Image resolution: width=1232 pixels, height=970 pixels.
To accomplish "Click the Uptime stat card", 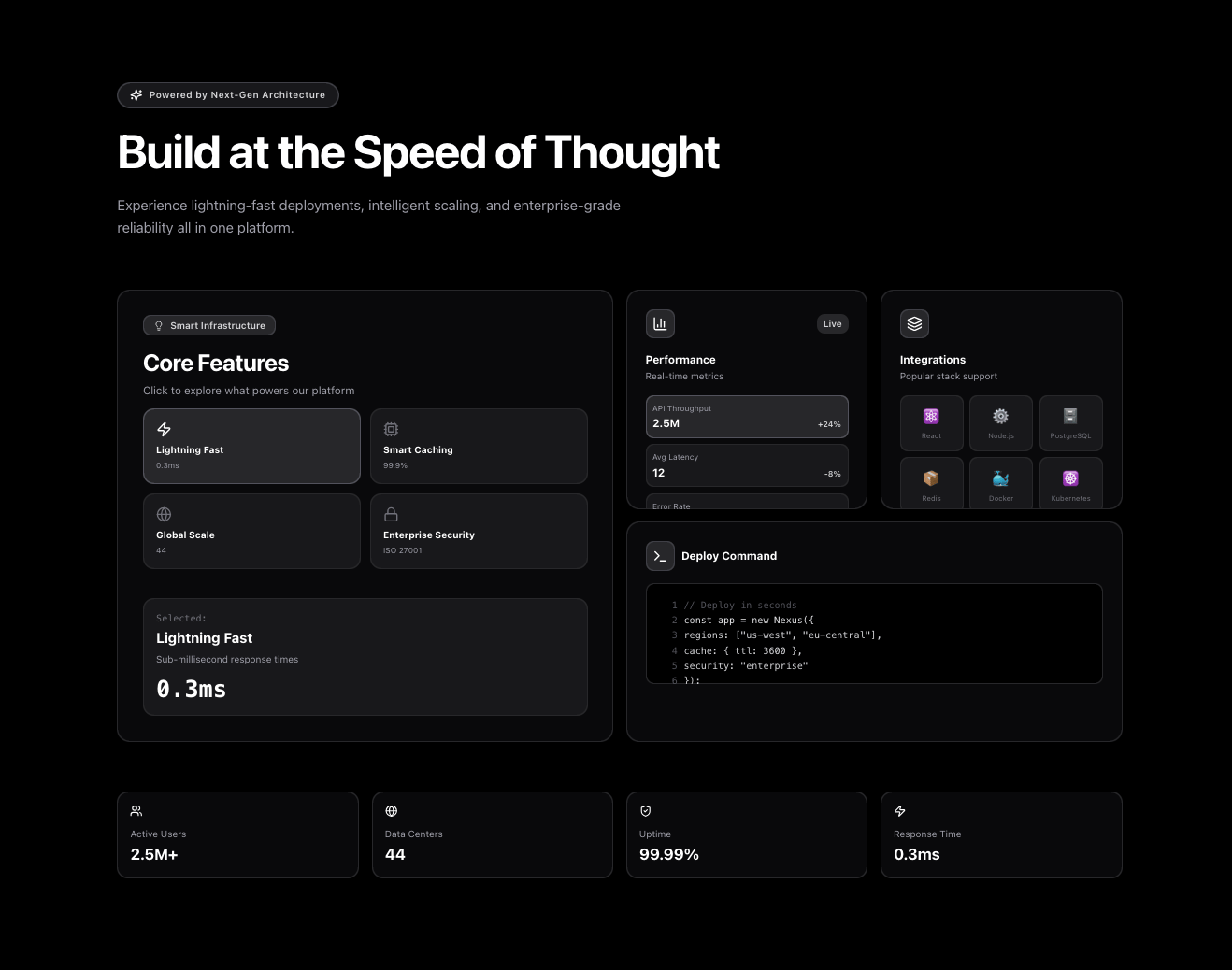I will point(747,834).
